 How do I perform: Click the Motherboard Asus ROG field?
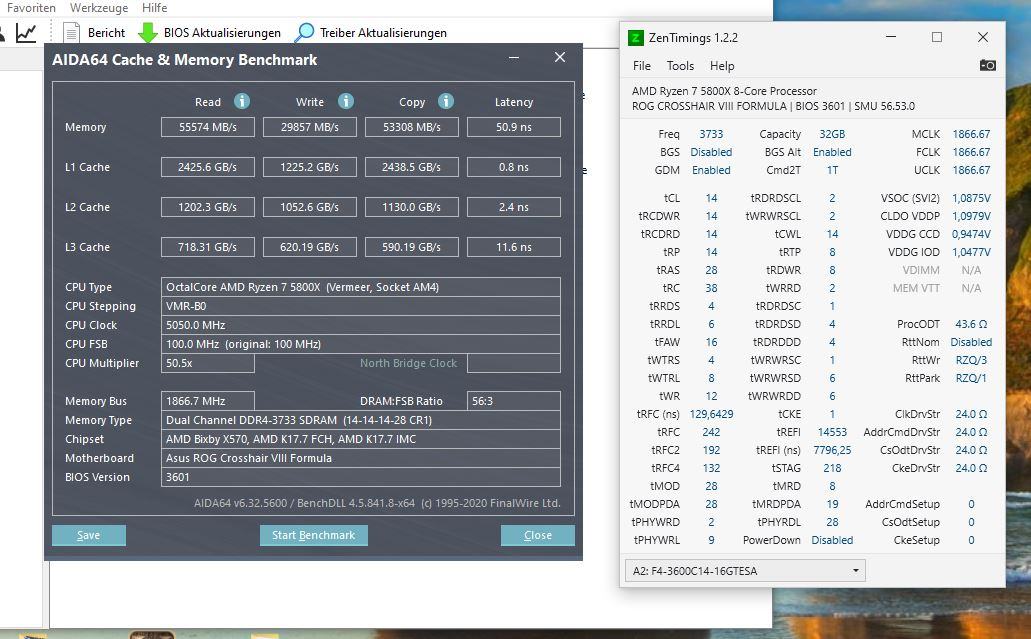click(x=360, y=458)
